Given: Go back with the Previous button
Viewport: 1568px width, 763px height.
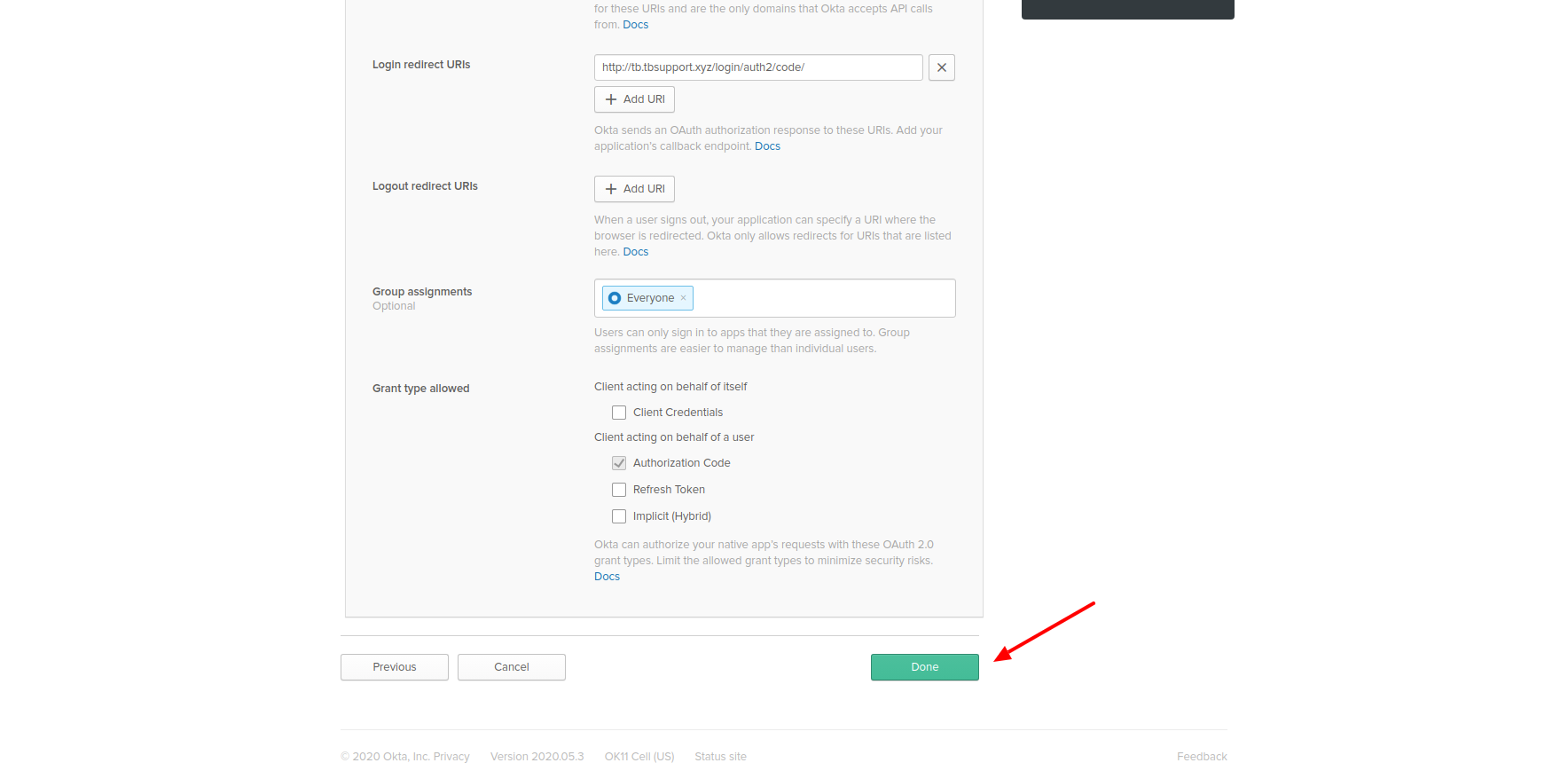Looking at the screenshot, I should coord(394,667).
